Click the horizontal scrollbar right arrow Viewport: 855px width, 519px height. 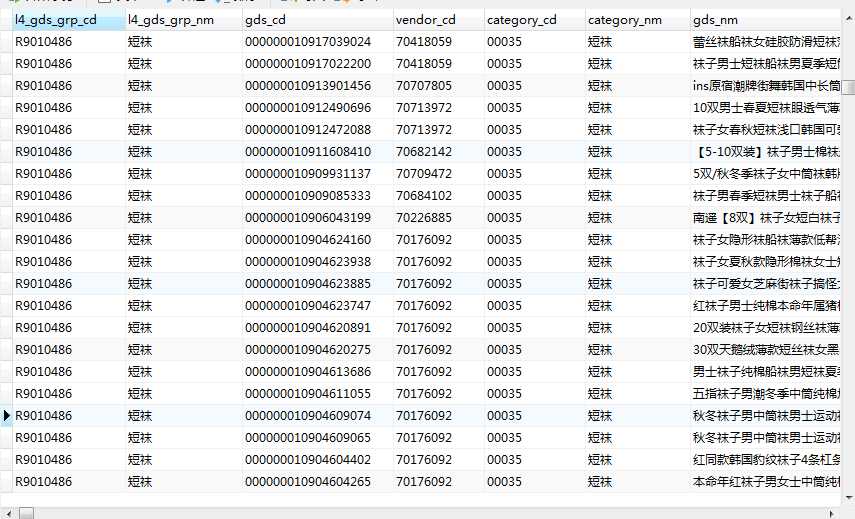(x=832, y=513)
